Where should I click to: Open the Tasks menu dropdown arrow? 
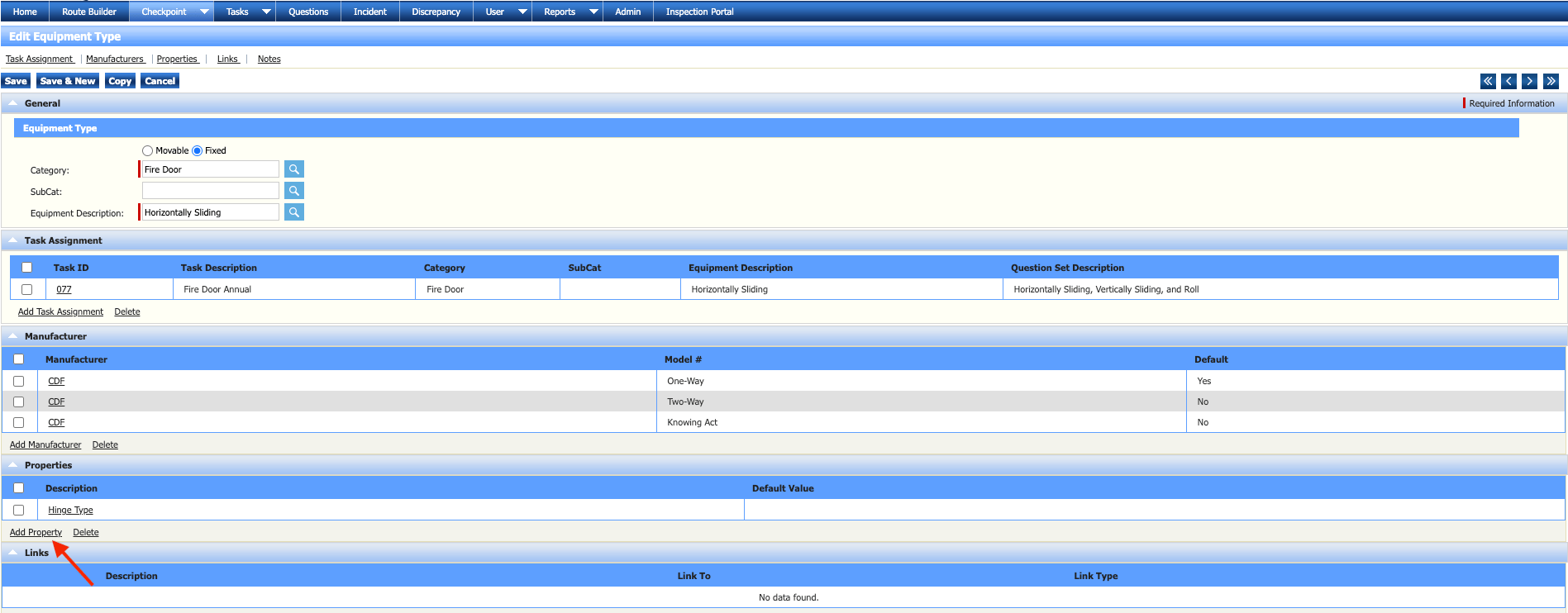tap(266, 12)
